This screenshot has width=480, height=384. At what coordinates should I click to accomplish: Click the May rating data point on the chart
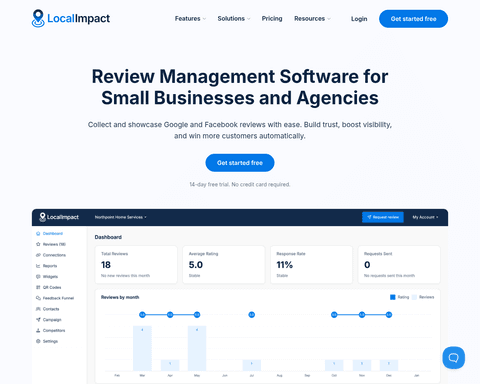pos(197,315)
